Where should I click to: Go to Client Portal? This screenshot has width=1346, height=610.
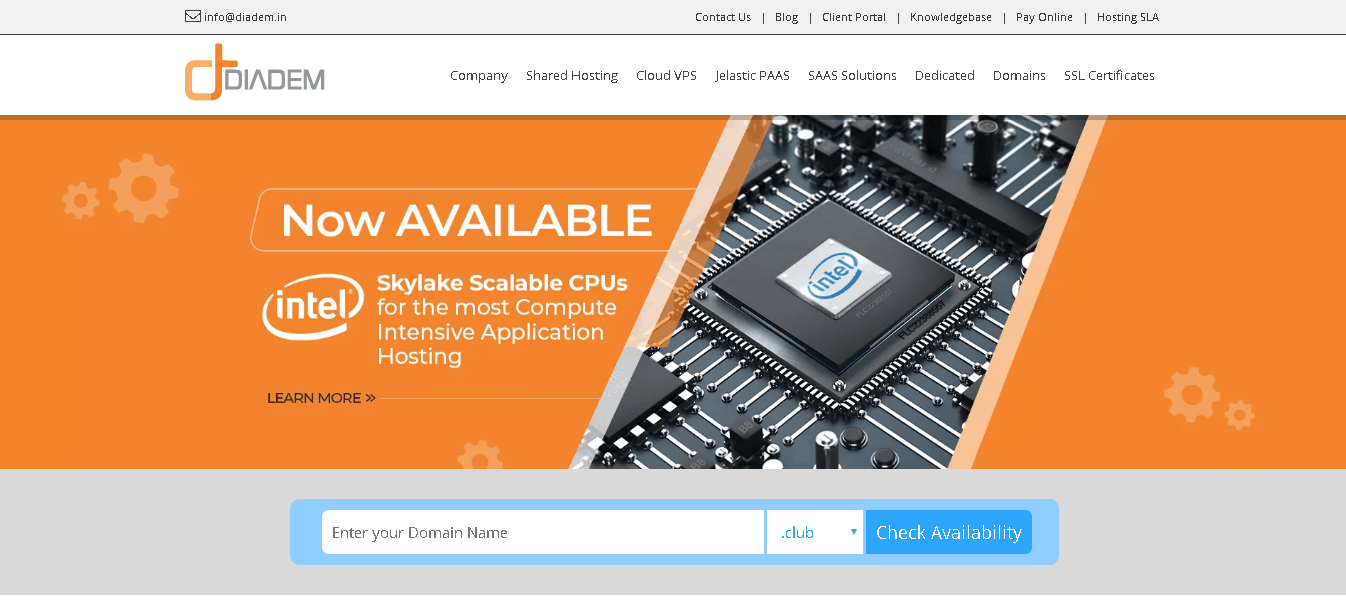click(x=854, y=17)
